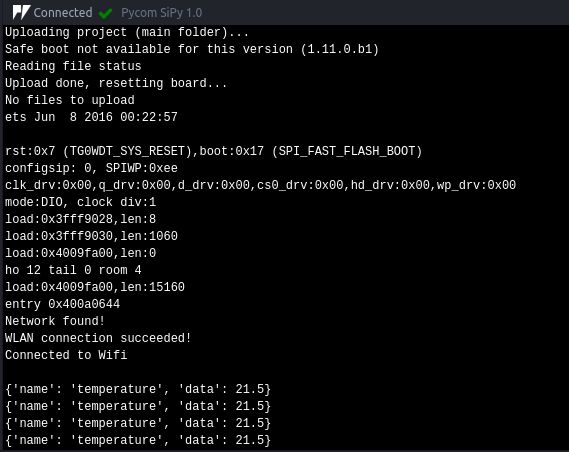Click the 'Connected to Wifi' line

pos(66,355)
